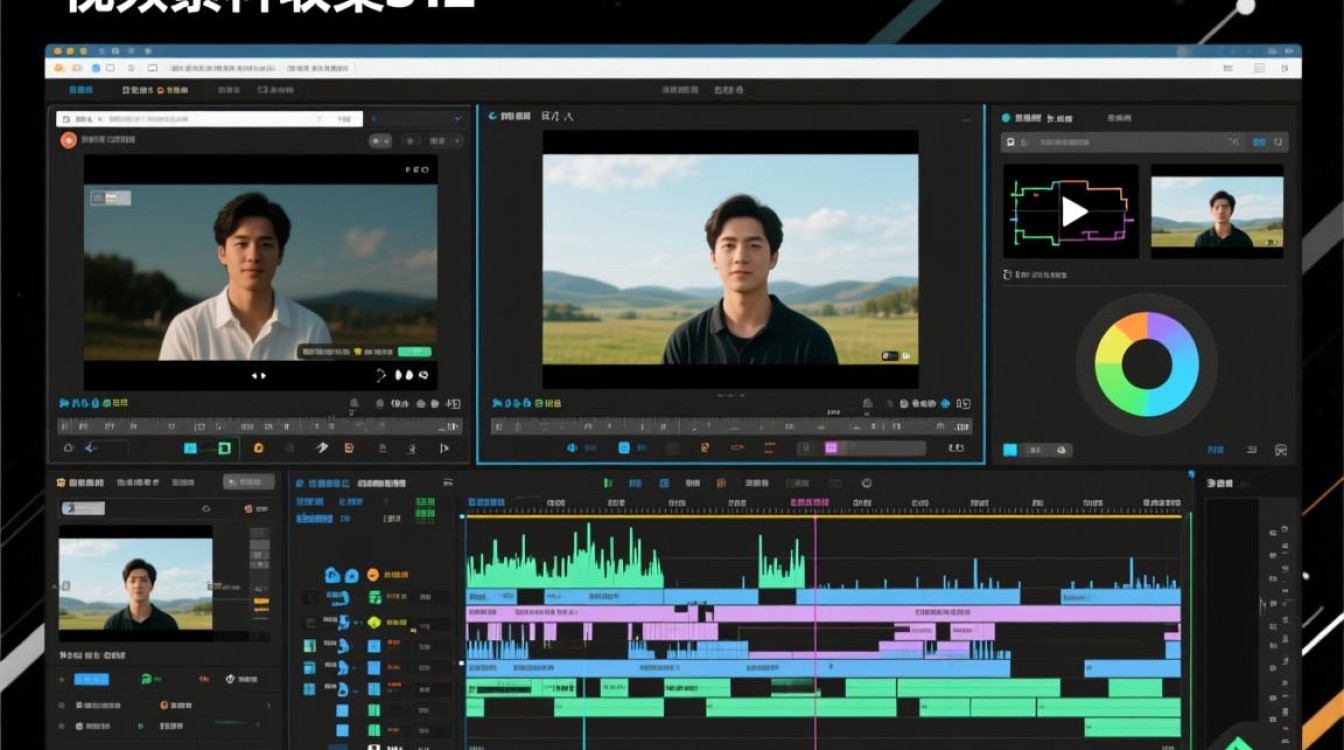Click the blue diamond icon below center preview
Image resolution: width=1344 pixels, height=750 pixels.
coord(945,404)
